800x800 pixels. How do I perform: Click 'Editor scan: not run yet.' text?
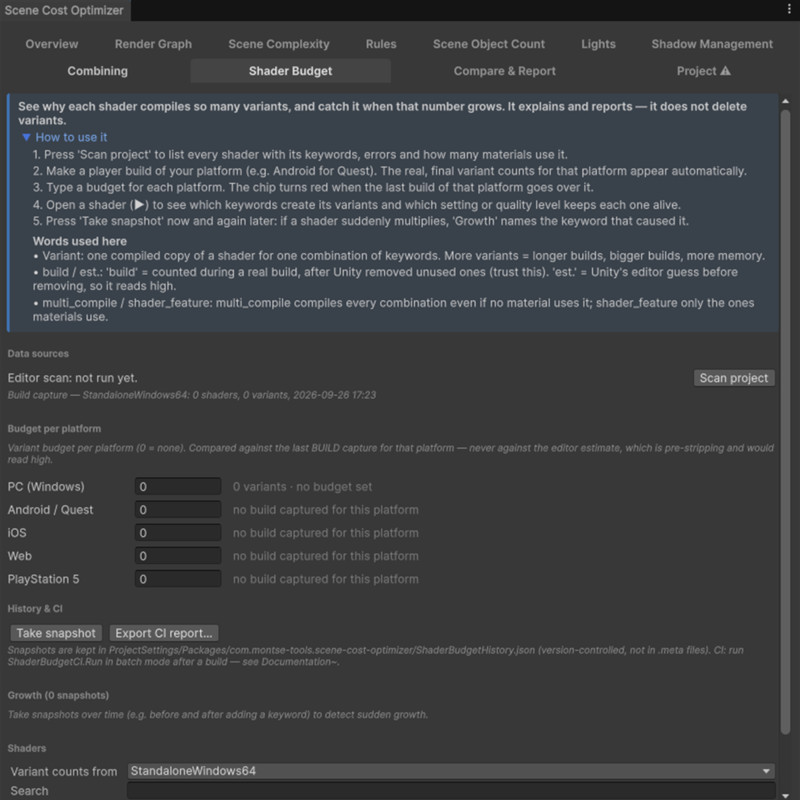point(72,378)
